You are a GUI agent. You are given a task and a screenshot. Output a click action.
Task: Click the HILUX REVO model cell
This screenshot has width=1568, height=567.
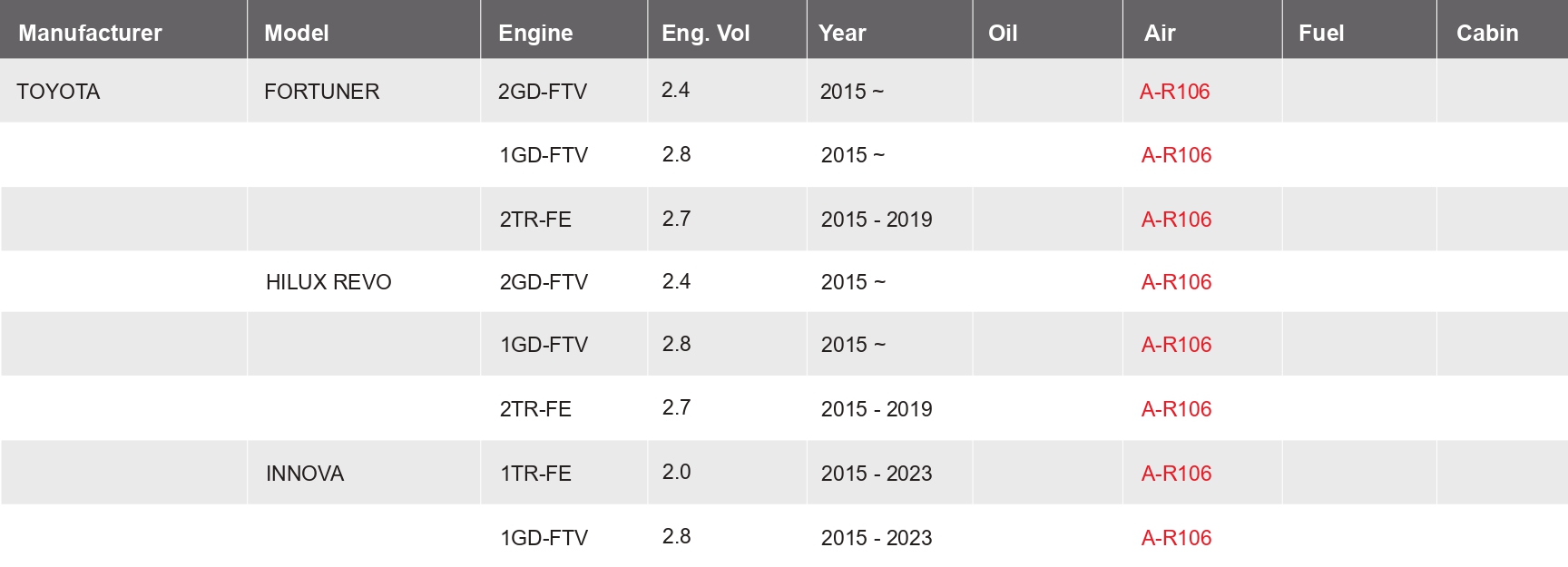coord(328,282)
